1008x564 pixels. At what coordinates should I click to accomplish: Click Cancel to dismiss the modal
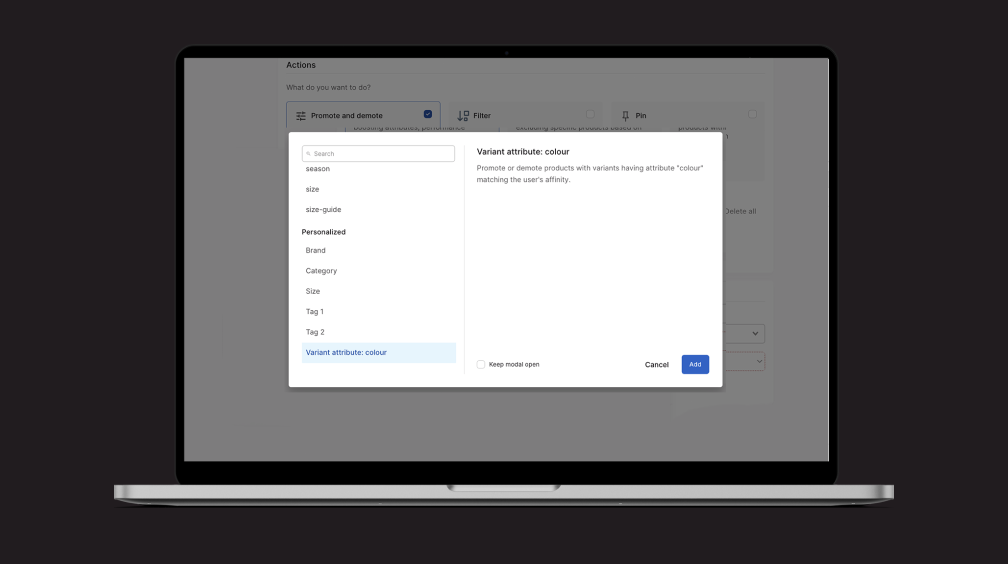656,365
